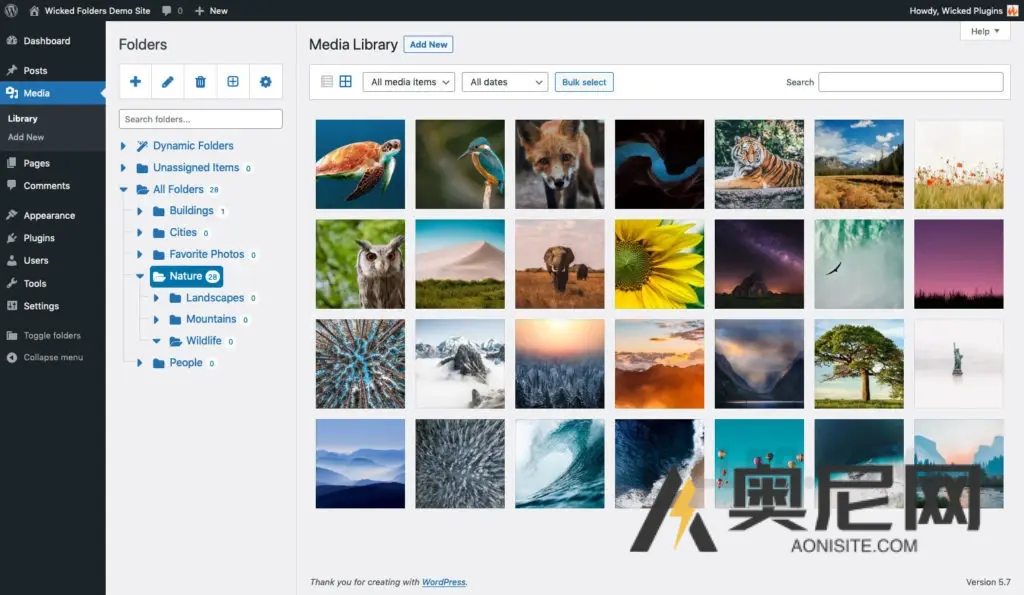Click the edit folder pencil icon
The image size is (1024, 595).
[168, 82]
